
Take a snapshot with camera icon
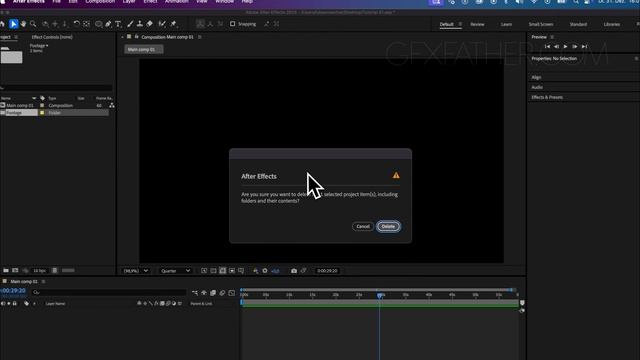coord(294,271)
